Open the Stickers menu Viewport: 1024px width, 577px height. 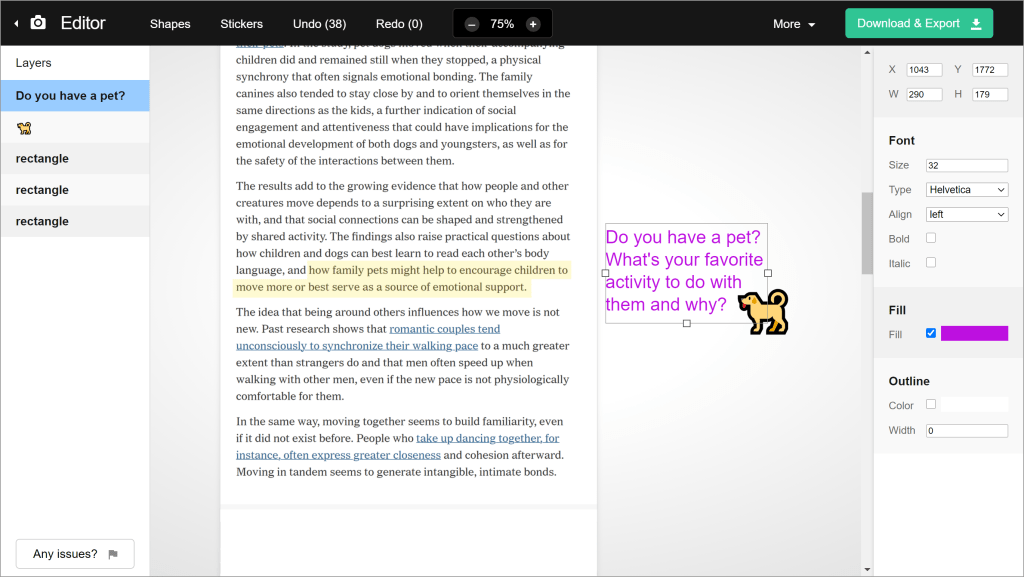pos(241,24)
